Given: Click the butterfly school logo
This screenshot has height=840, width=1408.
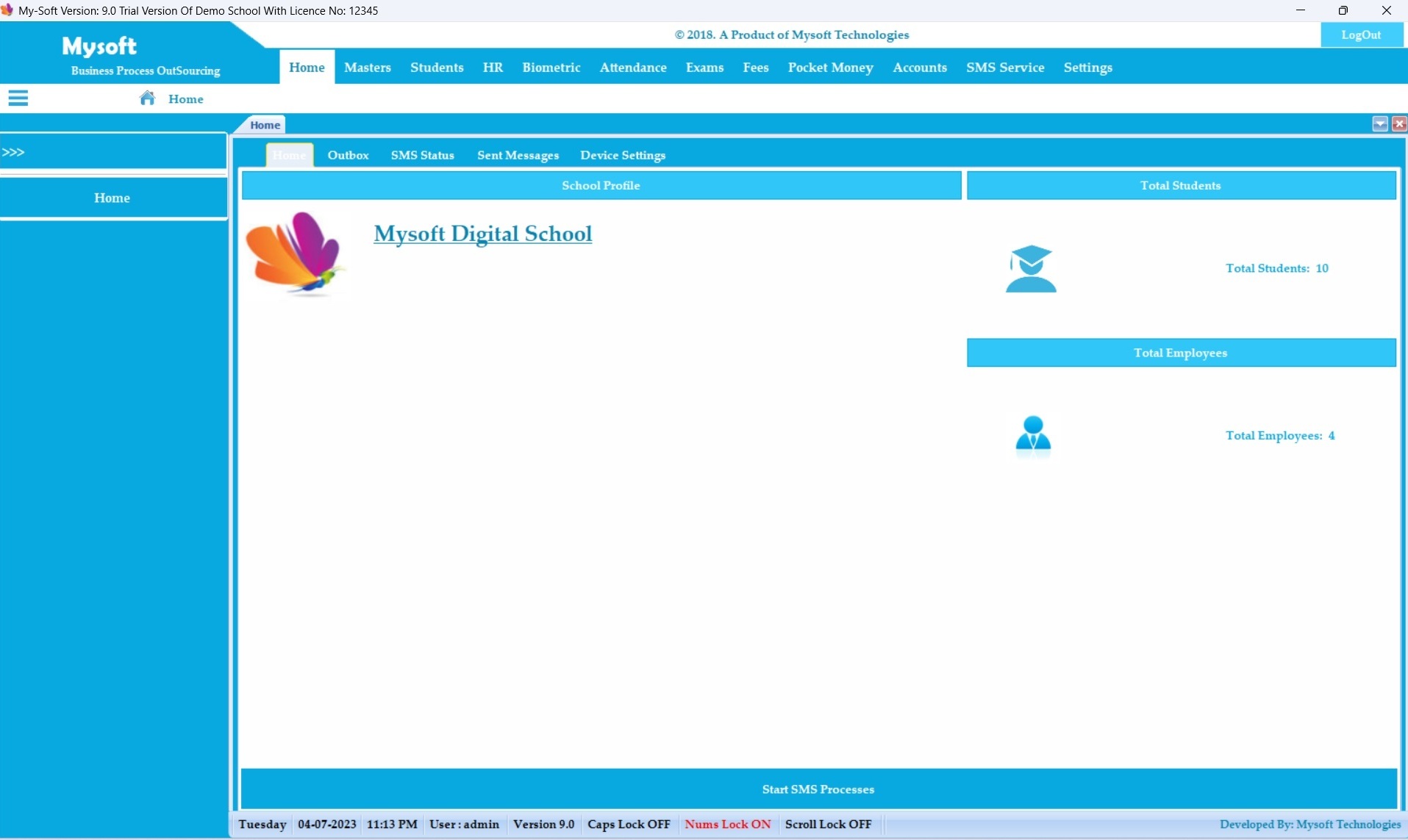Looking at the screenshot, I should click(x=296, y=254).
